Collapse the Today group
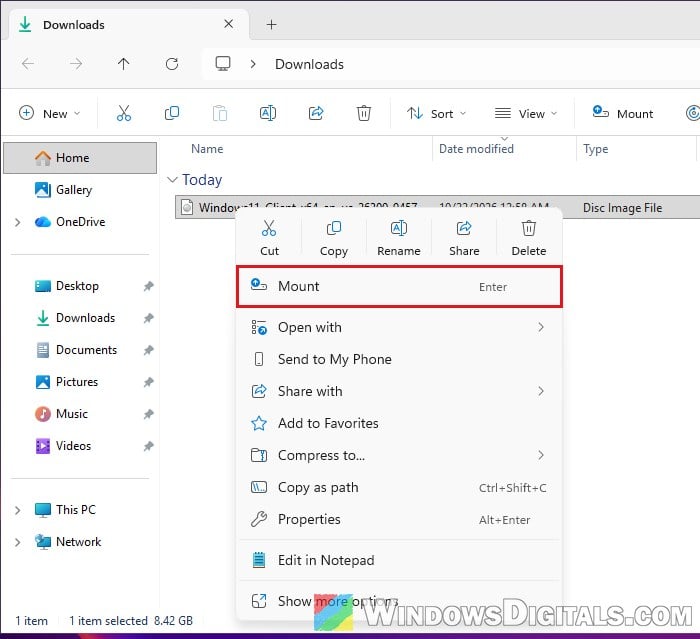The width and height of the screenshot is (700, 639). click(x=172, y=180)
